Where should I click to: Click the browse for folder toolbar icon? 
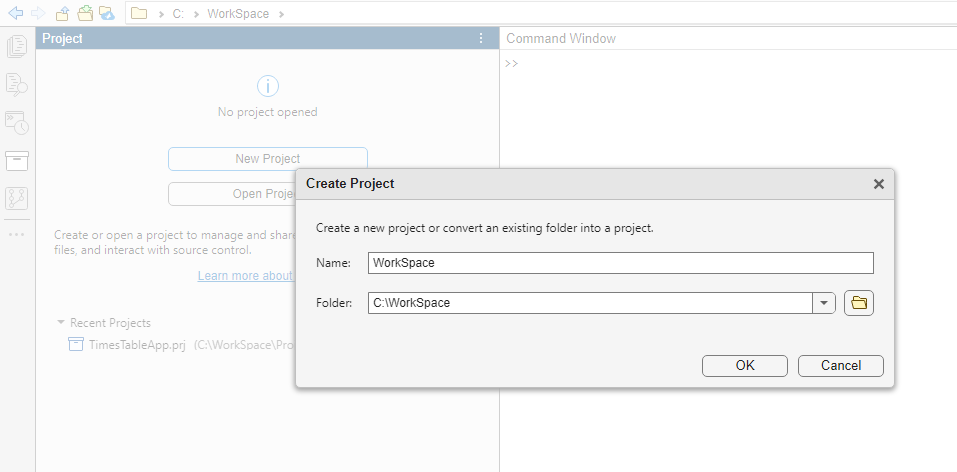coord(85,14)
